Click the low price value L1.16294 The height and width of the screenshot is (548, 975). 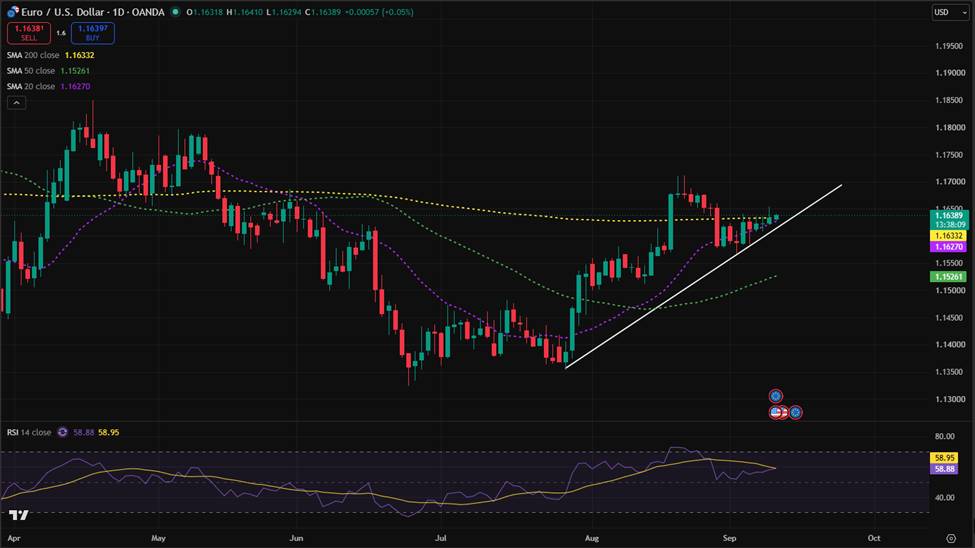coord(284,12)
